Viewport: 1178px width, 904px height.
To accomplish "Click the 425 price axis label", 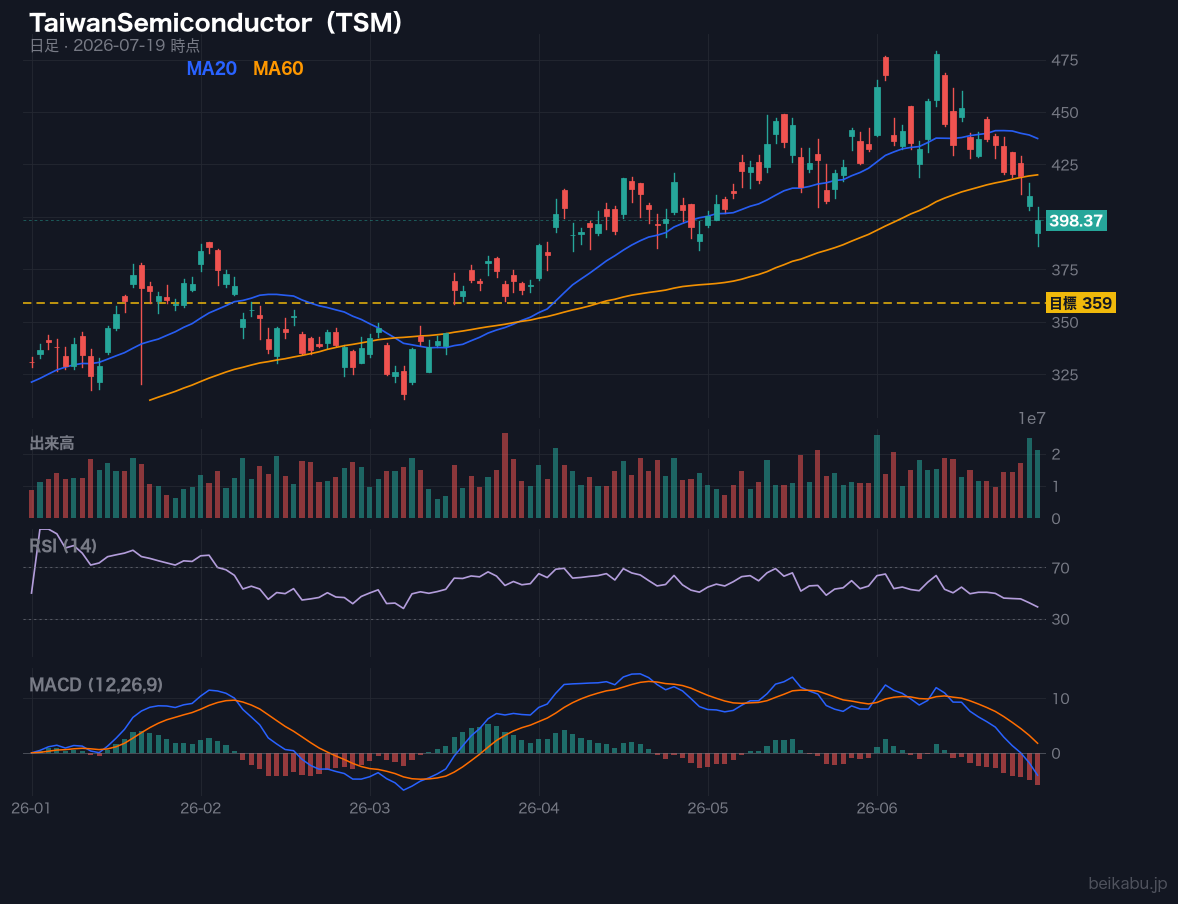I will coord(1065,165).
